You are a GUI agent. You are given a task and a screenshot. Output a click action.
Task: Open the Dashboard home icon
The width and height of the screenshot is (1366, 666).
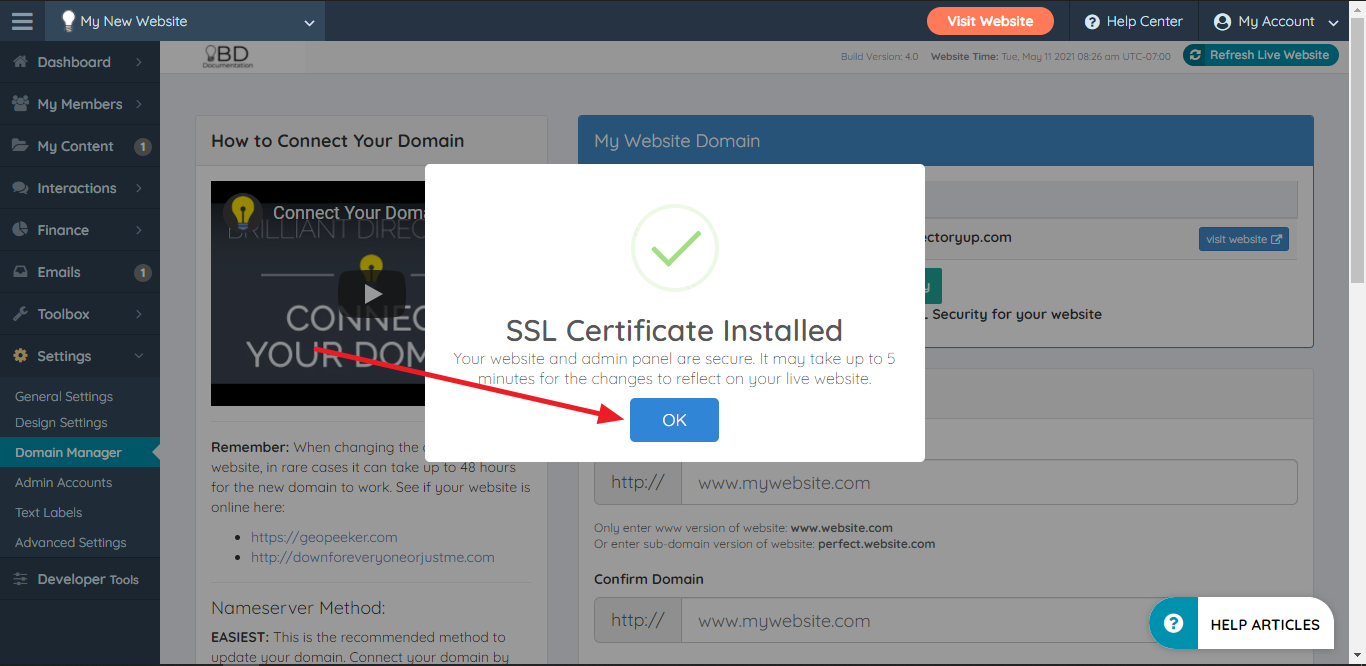click(x=20, y=61)
